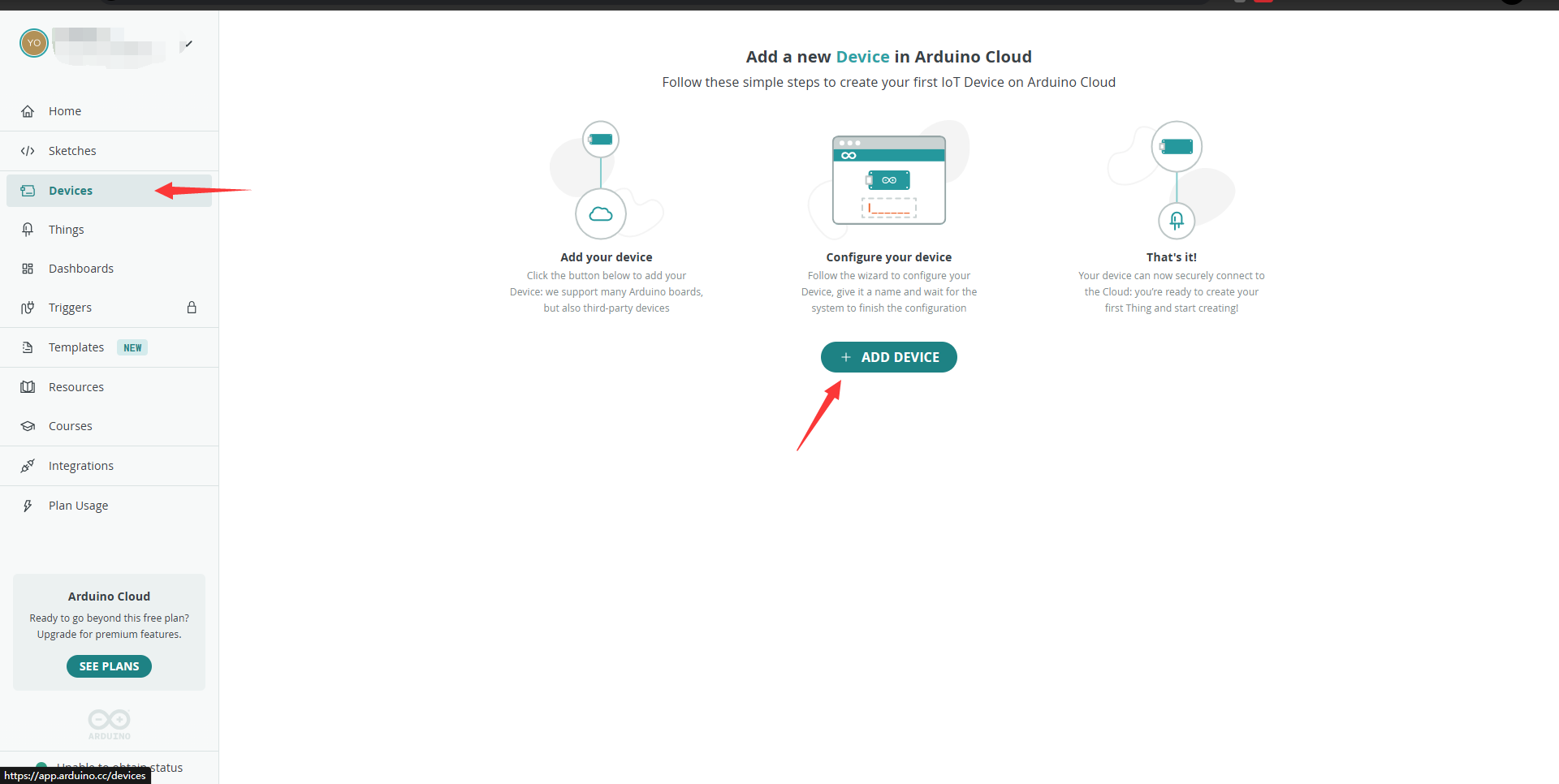This screenshot has height=784, width=1559.
Task: Click the Integrations plug icon
Action: (x=28, y=466)
